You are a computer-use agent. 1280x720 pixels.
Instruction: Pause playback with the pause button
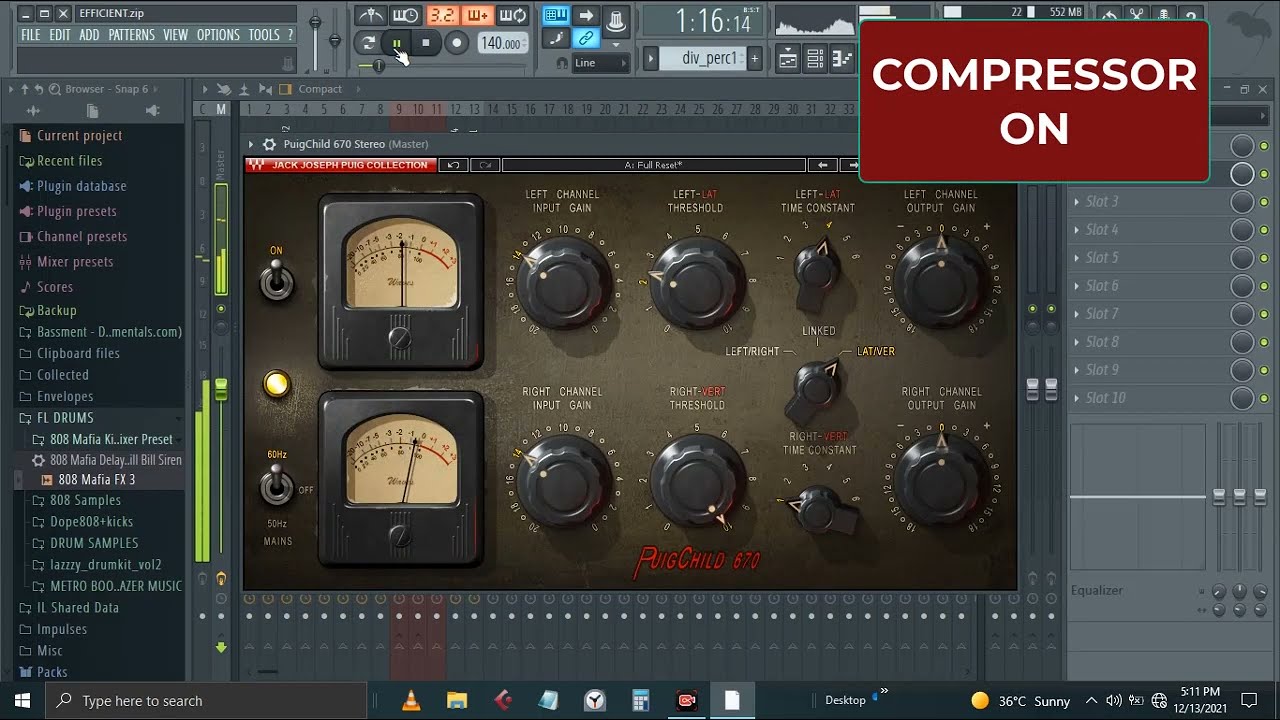click(397, 43)
